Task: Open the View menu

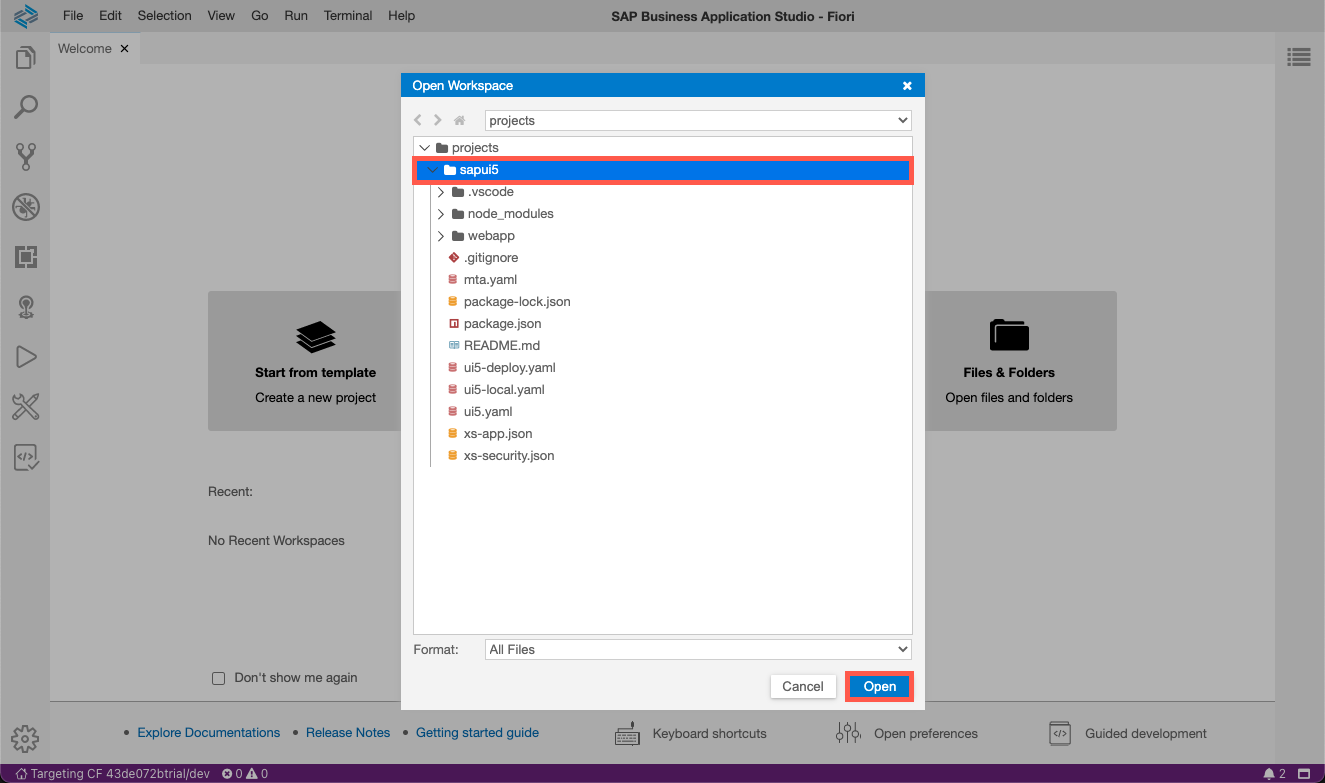Action: [x=221, y=16]
